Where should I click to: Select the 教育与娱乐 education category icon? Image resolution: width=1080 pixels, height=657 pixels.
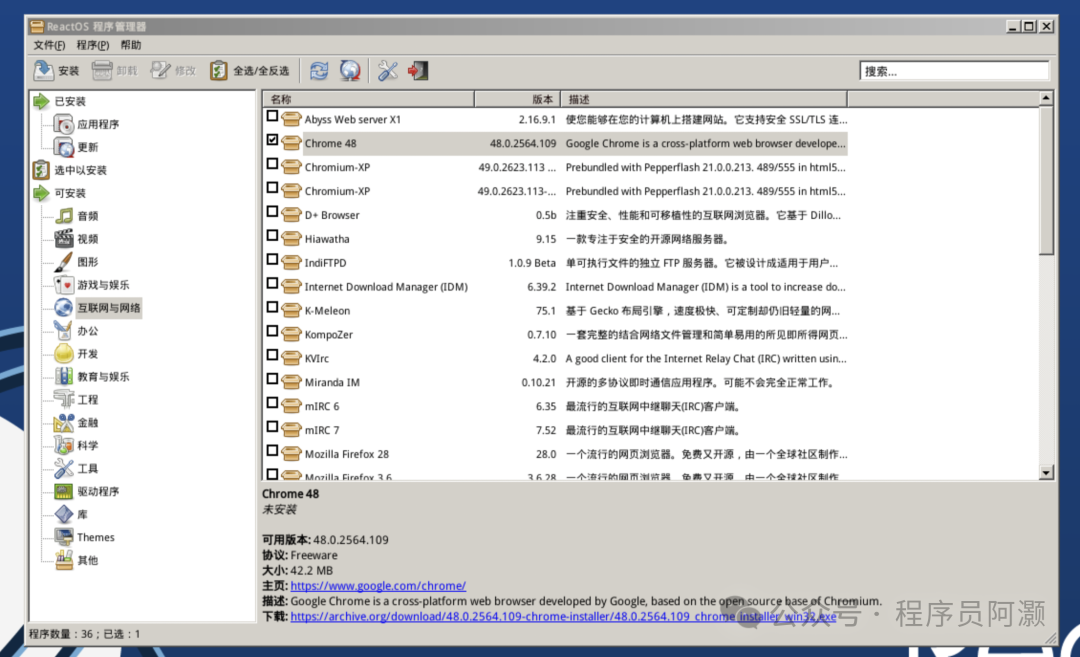[x=64, y=376]
